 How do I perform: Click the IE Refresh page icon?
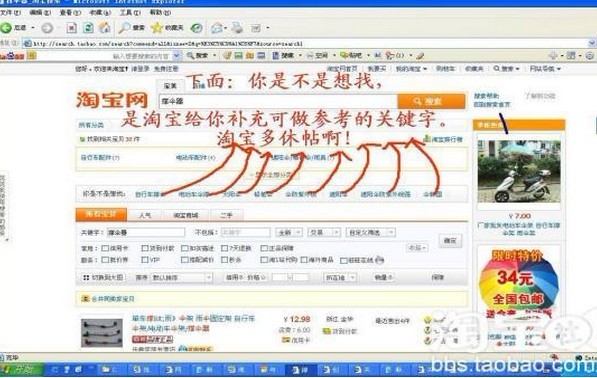click(88, 28)
